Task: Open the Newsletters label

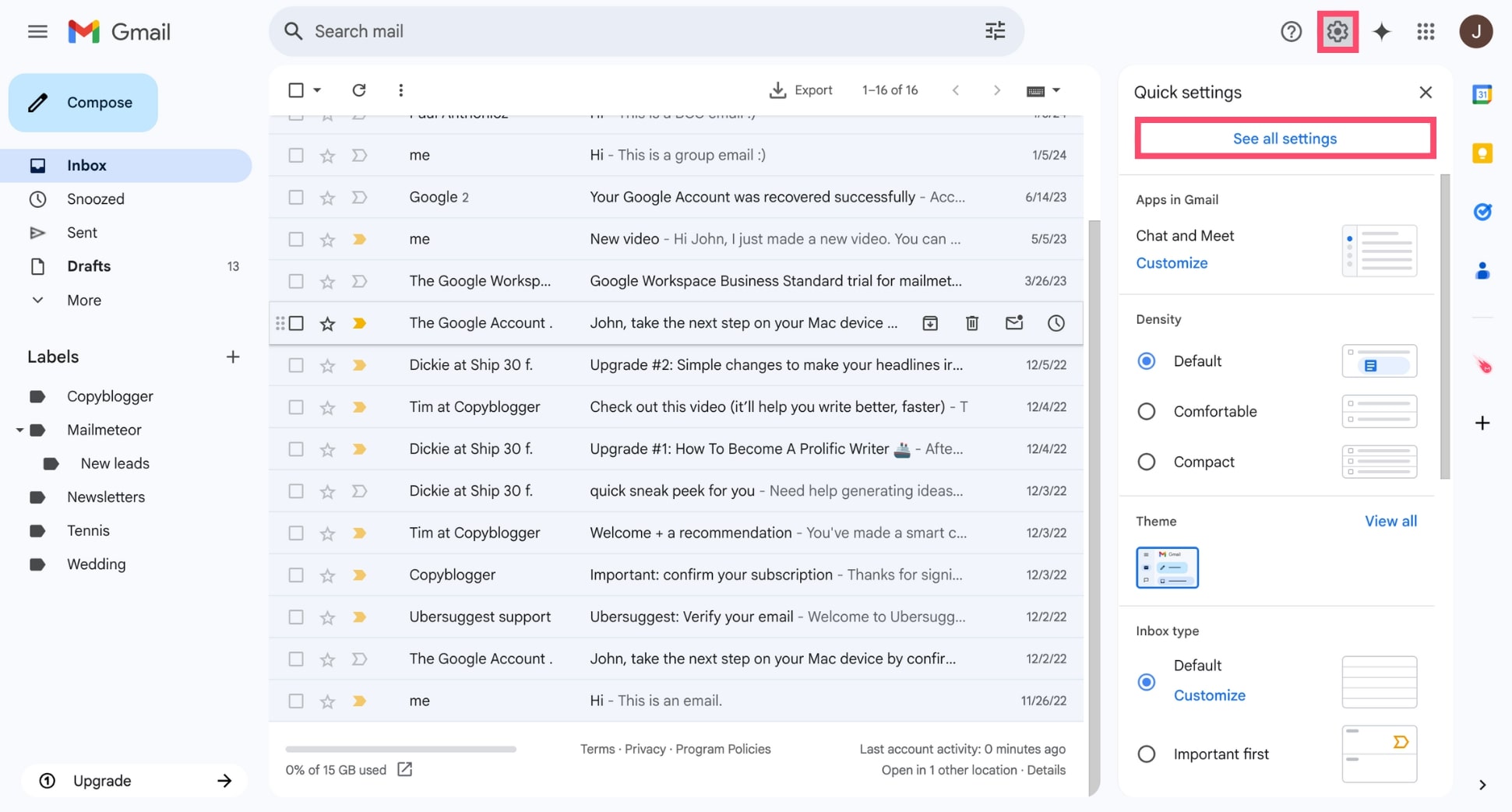Action: pos(106,497)
